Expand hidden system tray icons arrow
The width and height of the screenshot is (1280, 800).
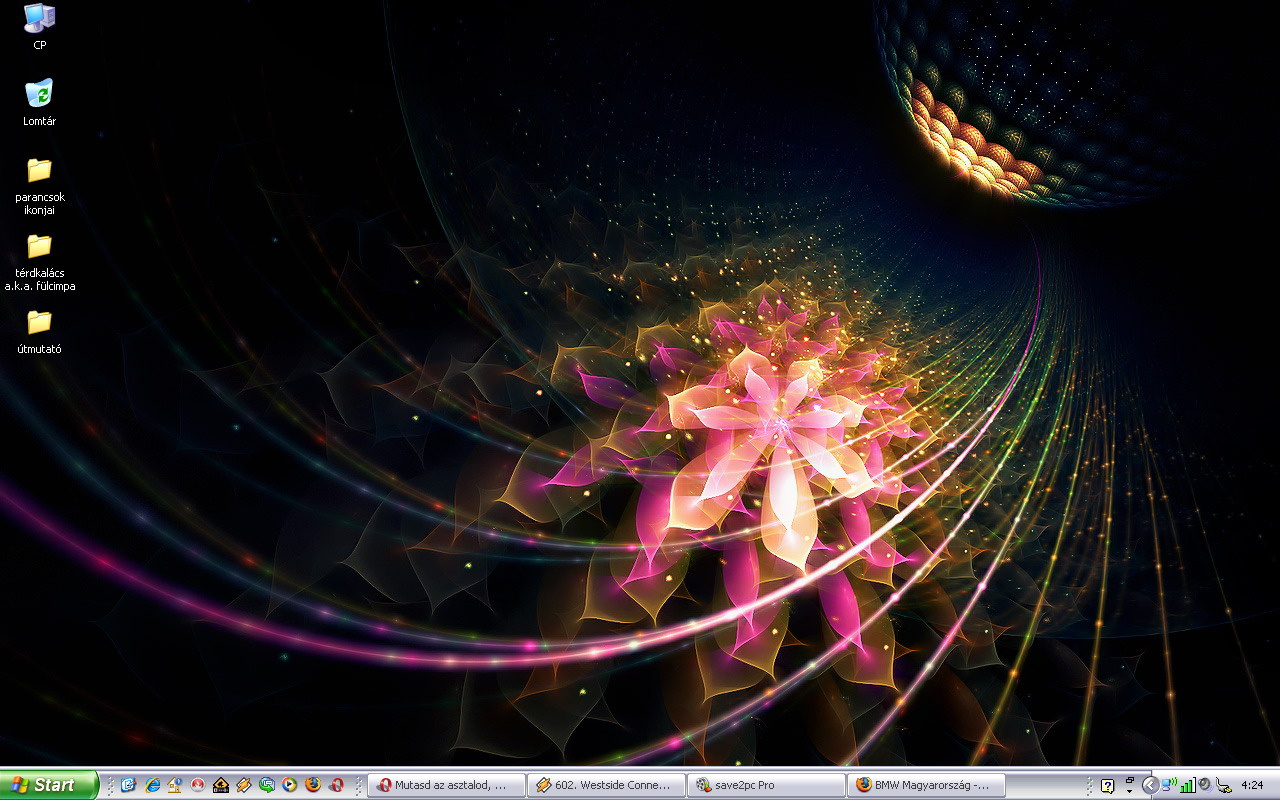1151,785
